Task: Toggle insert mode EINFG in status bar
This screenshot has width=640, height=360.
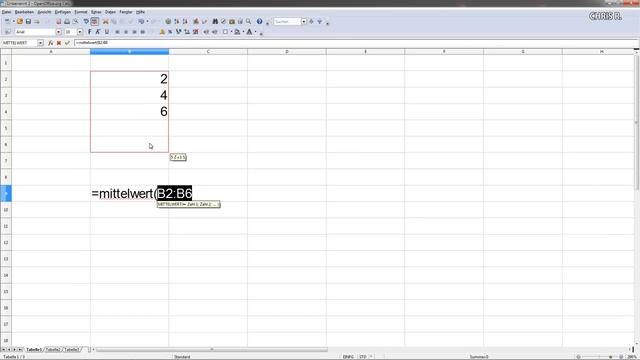Action: point(348,357)
